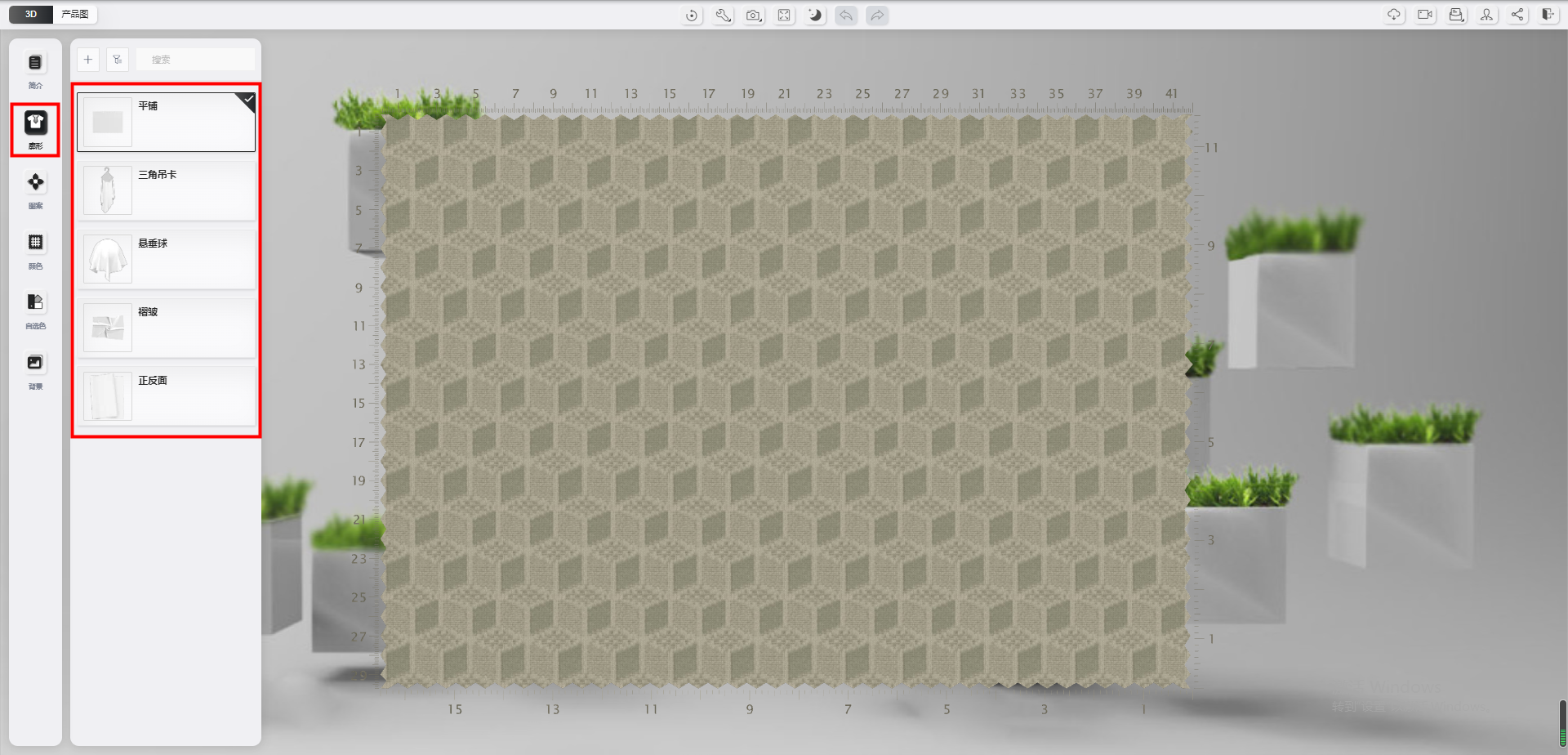This screenshot has height=755, width=1568.
Task: Toggle dark mode with the moon icon
Action: pos(815,16)
